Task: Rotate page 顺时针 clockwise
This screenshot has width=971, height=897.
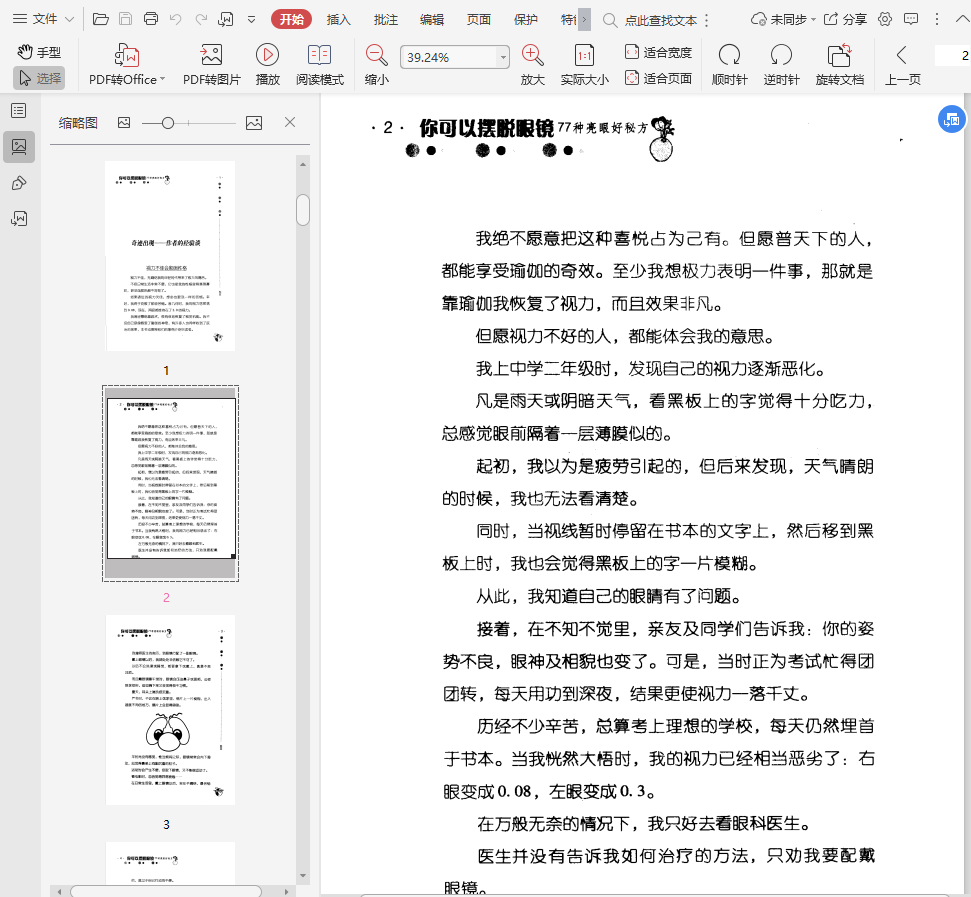Action: [x=729, y=64]
